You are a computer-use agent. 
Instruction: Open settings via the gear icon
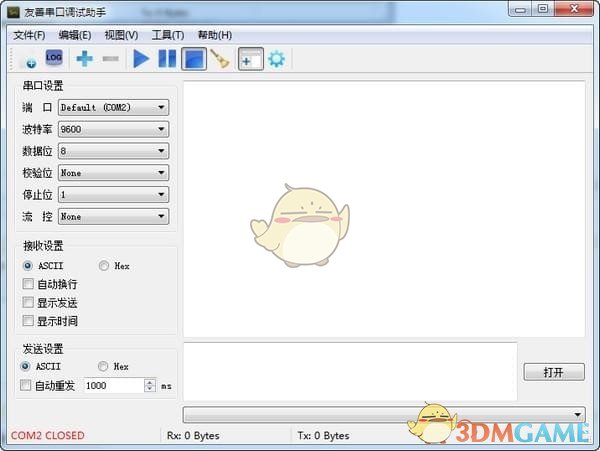pos(276,59)
